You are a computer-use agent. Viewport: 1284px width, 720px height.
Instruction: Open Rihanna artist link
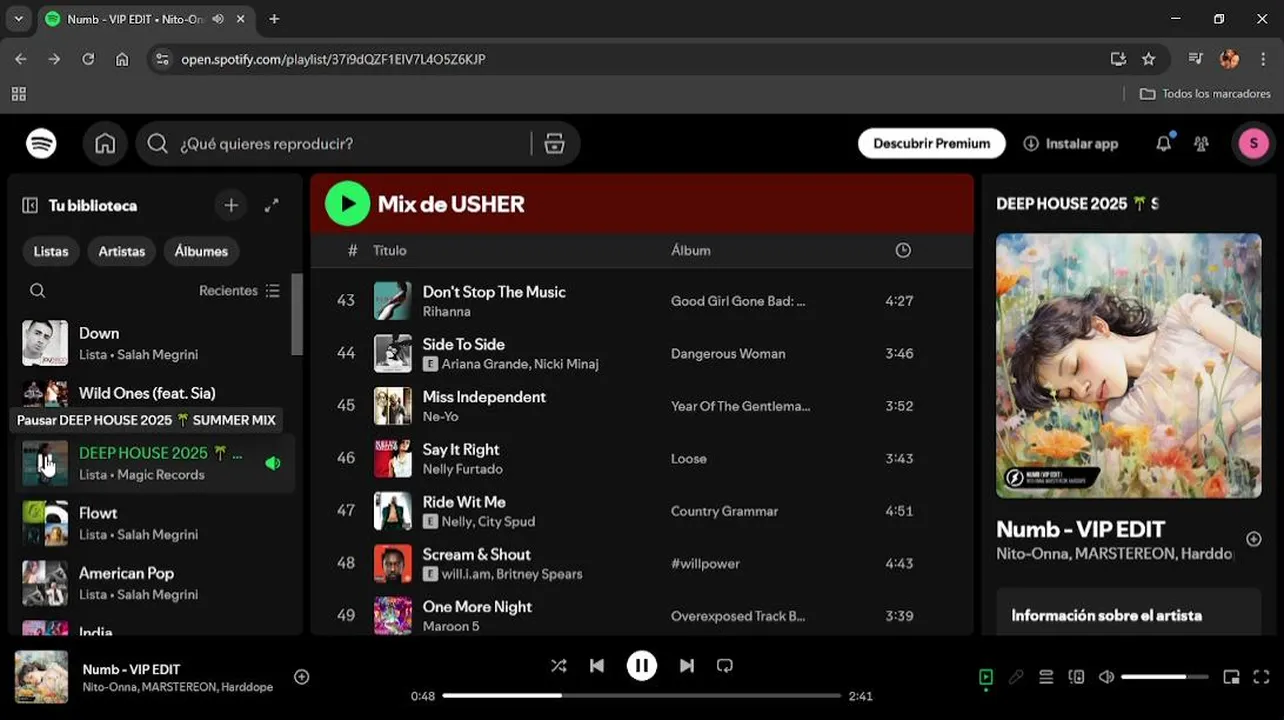tap(446, 312)
